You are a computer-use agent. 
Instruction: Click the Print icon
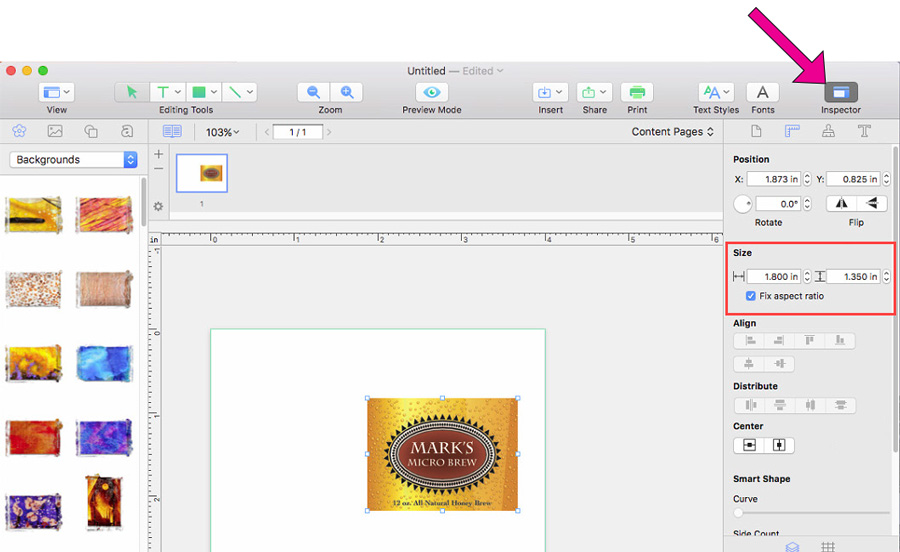[637, 92]
